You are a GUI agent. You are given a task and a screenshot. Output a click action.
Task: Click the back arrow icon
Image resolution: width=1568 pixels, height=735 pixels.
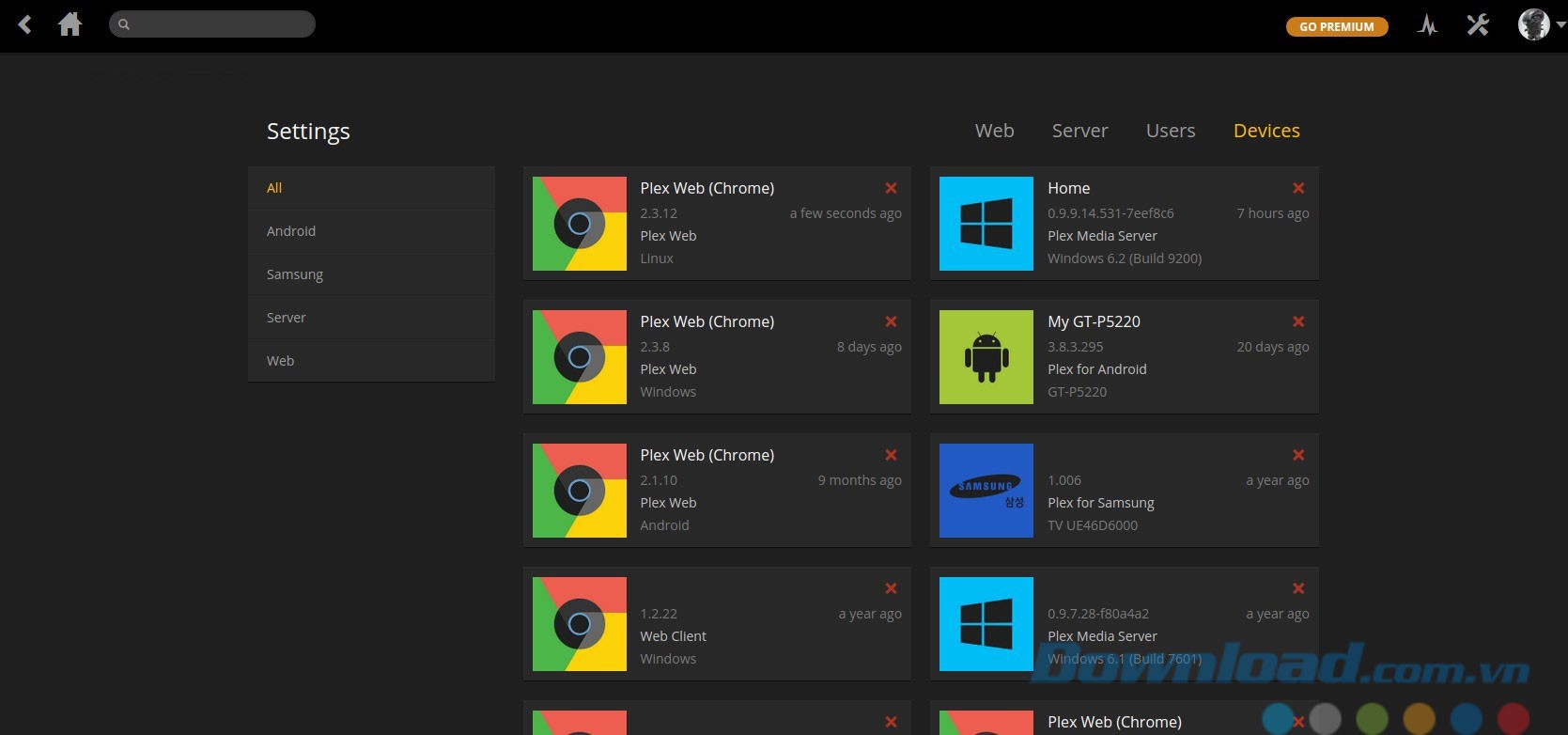tap(25, 24)
